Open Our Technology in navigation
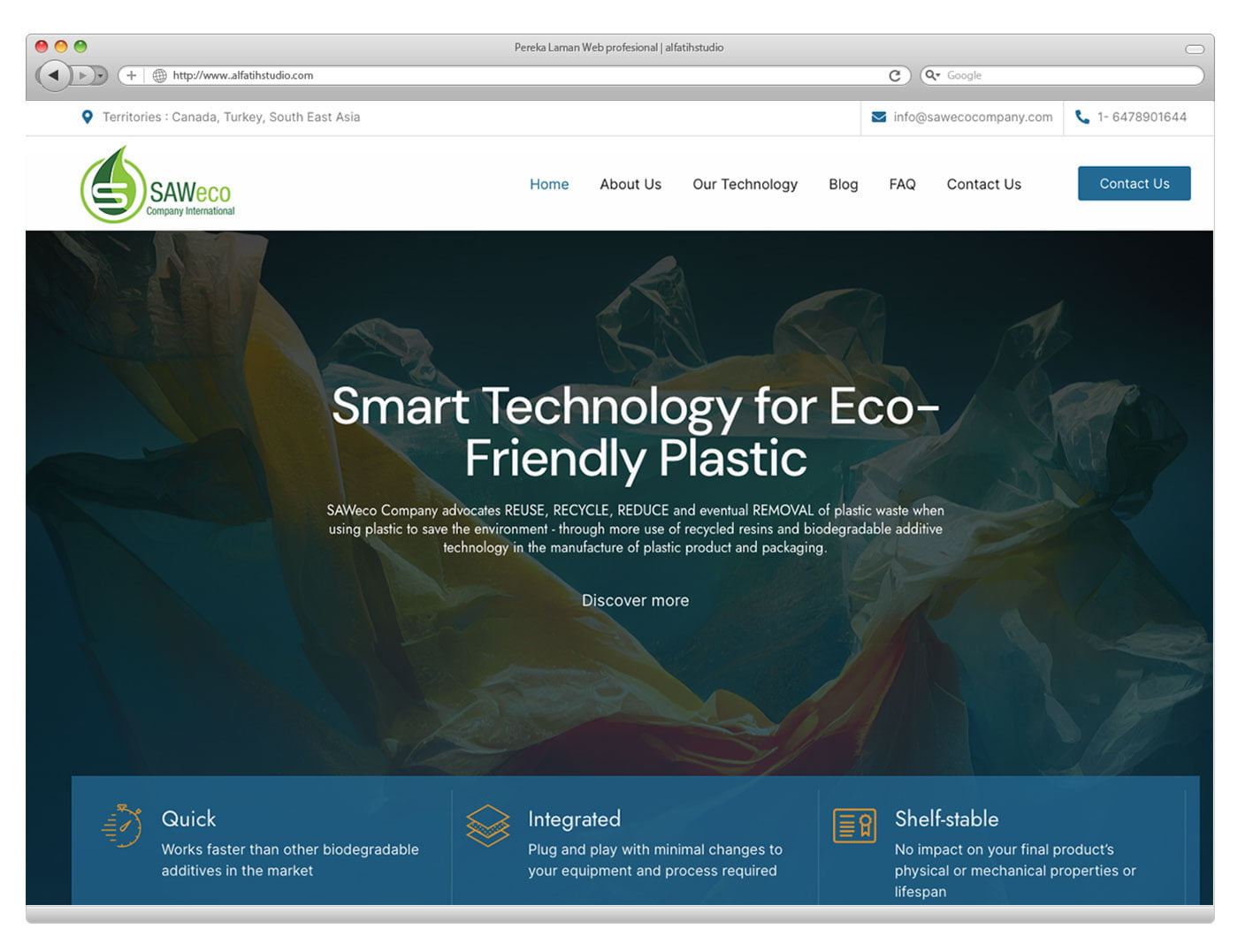Viewport: 1238px width, 952px height. (x=745, y=184)
